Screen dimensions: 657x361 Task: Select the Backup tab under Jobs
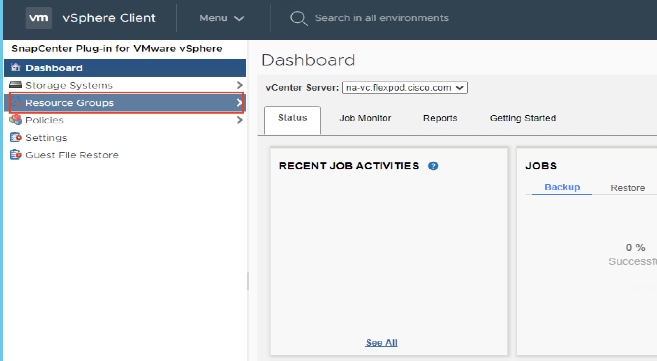tap(562, 187)
